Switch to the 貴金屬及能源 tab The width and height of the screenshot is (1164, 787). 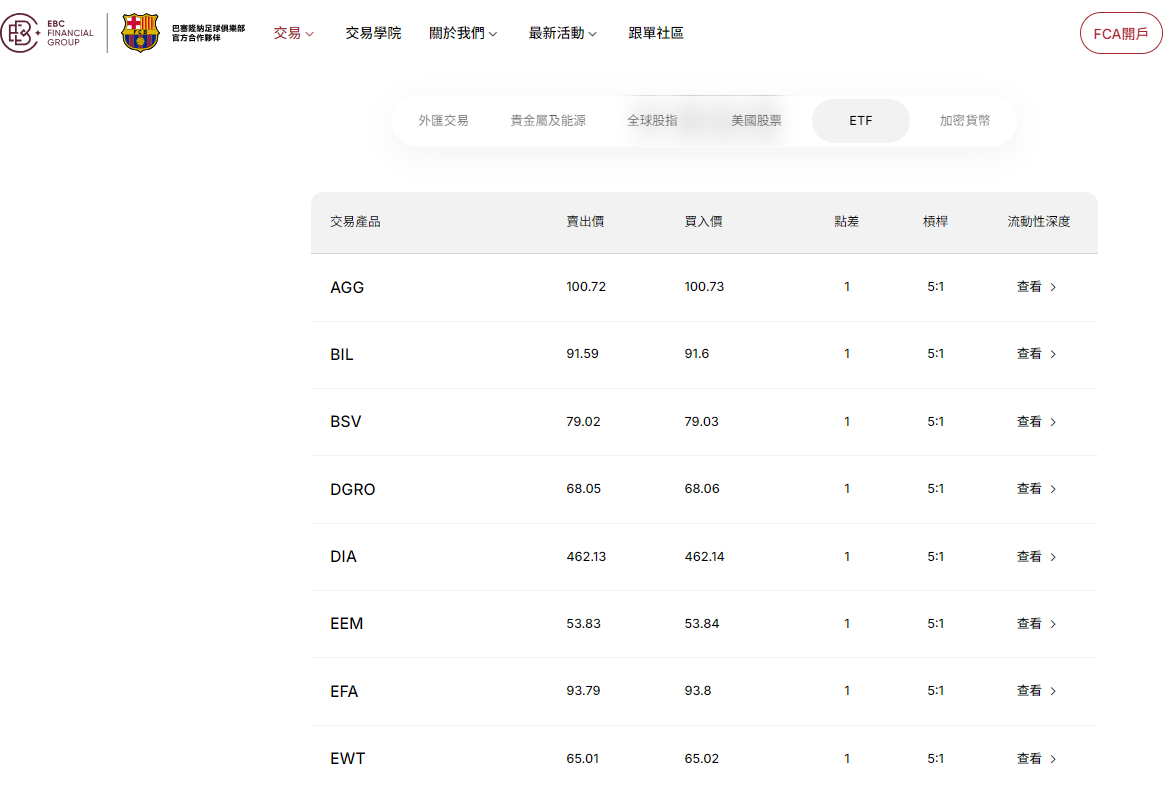(548, 121)
